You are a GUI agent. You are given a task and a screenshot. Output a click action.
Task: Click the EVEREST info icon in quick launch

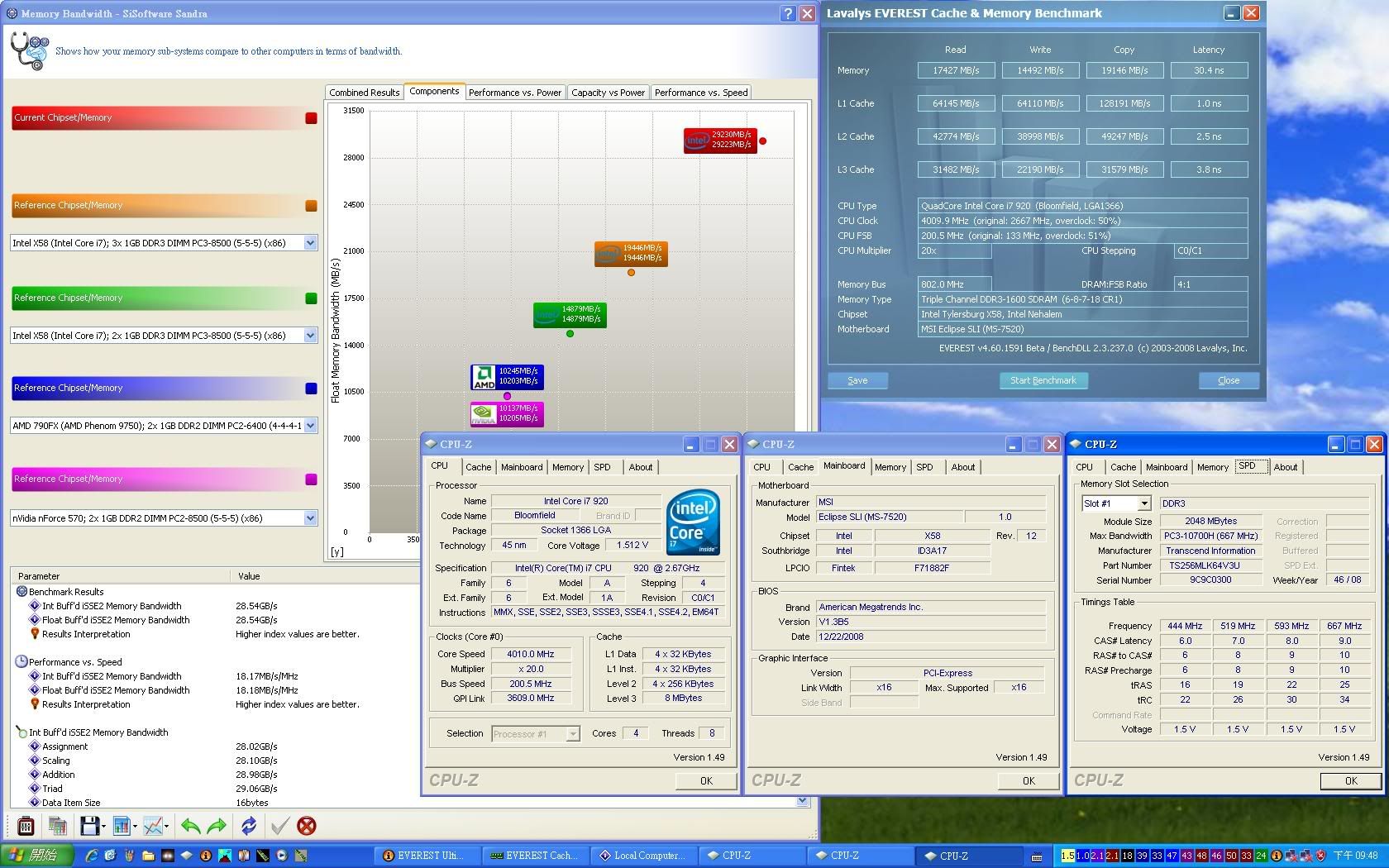[x=206, y=856]
